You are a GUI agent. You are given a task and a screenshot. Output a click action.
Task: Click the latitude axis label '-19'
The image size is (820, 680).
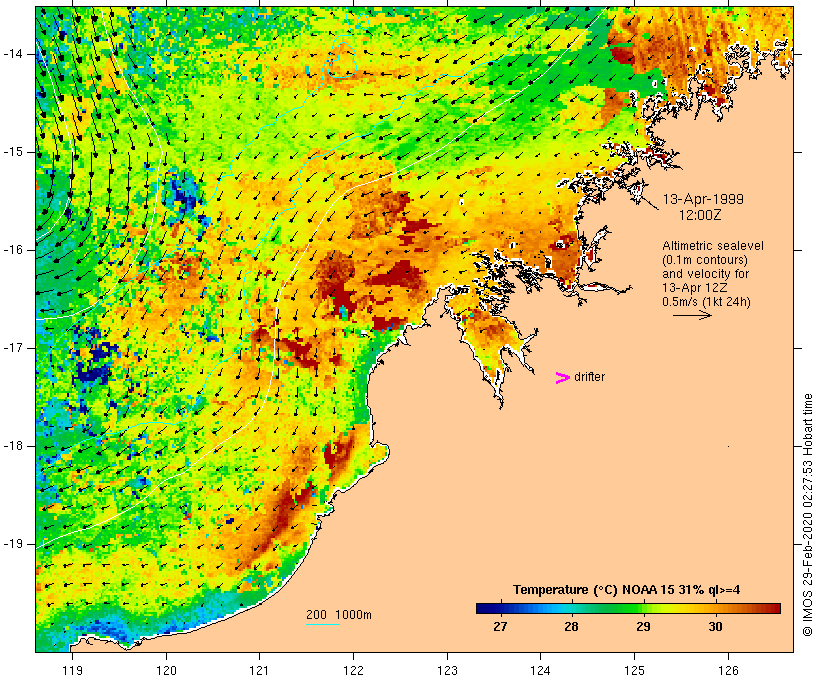point(13,544)
